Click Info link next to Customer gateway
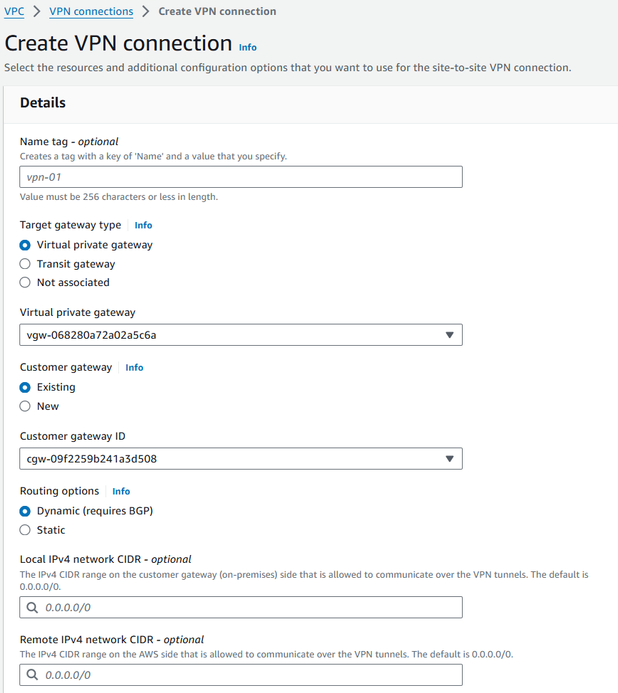 tap(134, 368)
